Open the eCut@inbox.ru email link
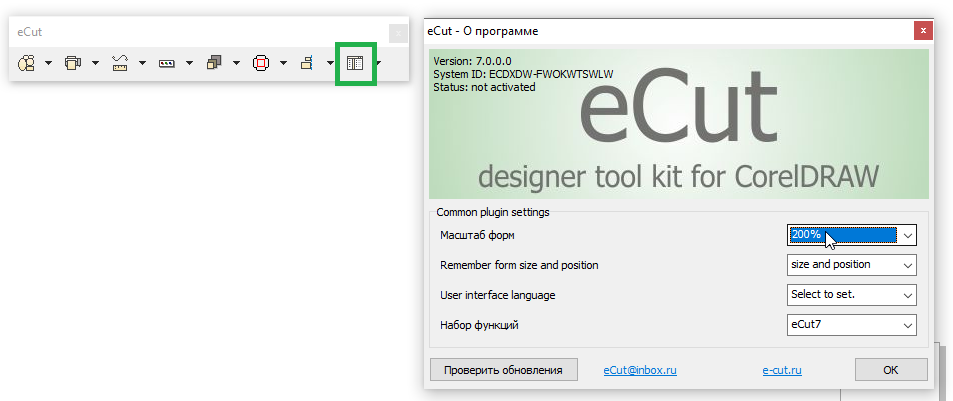Screen dimensions: 953x401 point(640,370)
